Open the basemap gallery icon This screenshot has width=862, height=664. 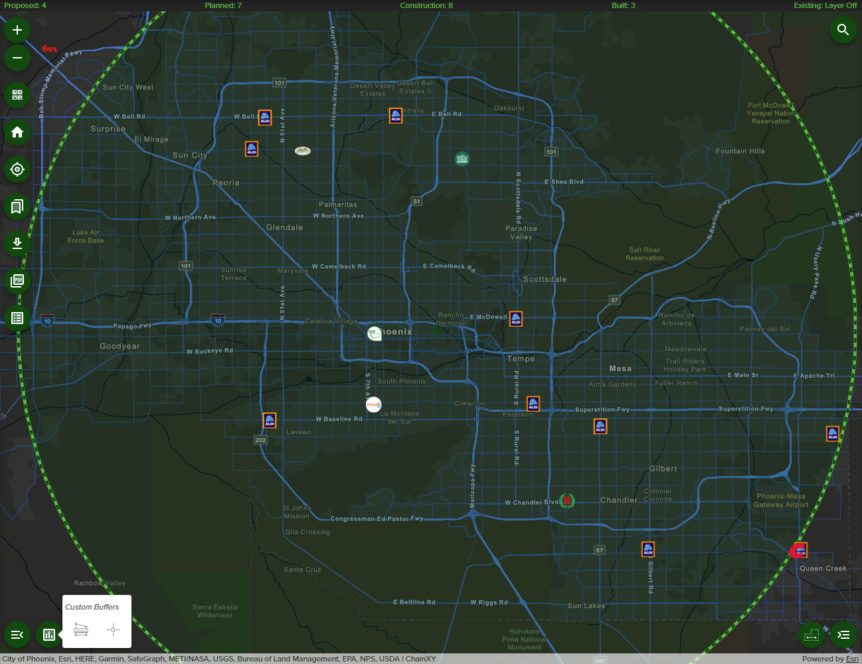coord(15,93)
